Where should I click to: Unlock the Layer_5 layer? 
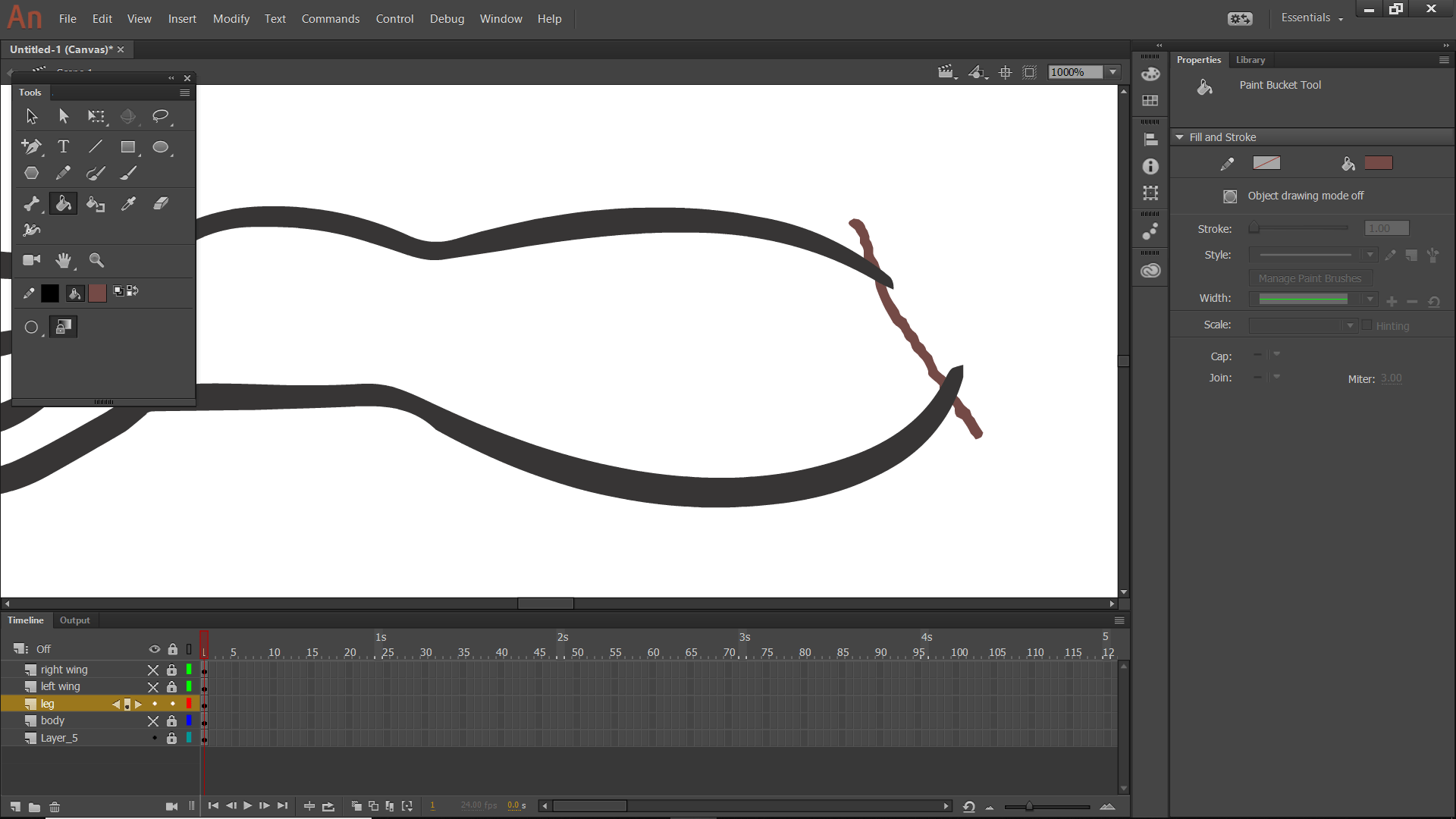point(172,737)
